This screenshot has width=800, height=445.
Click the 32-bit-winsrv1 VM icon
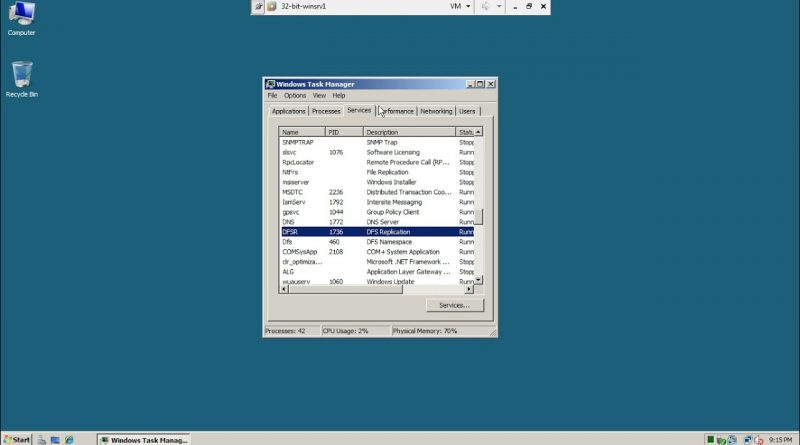click(x=272, y=7)
